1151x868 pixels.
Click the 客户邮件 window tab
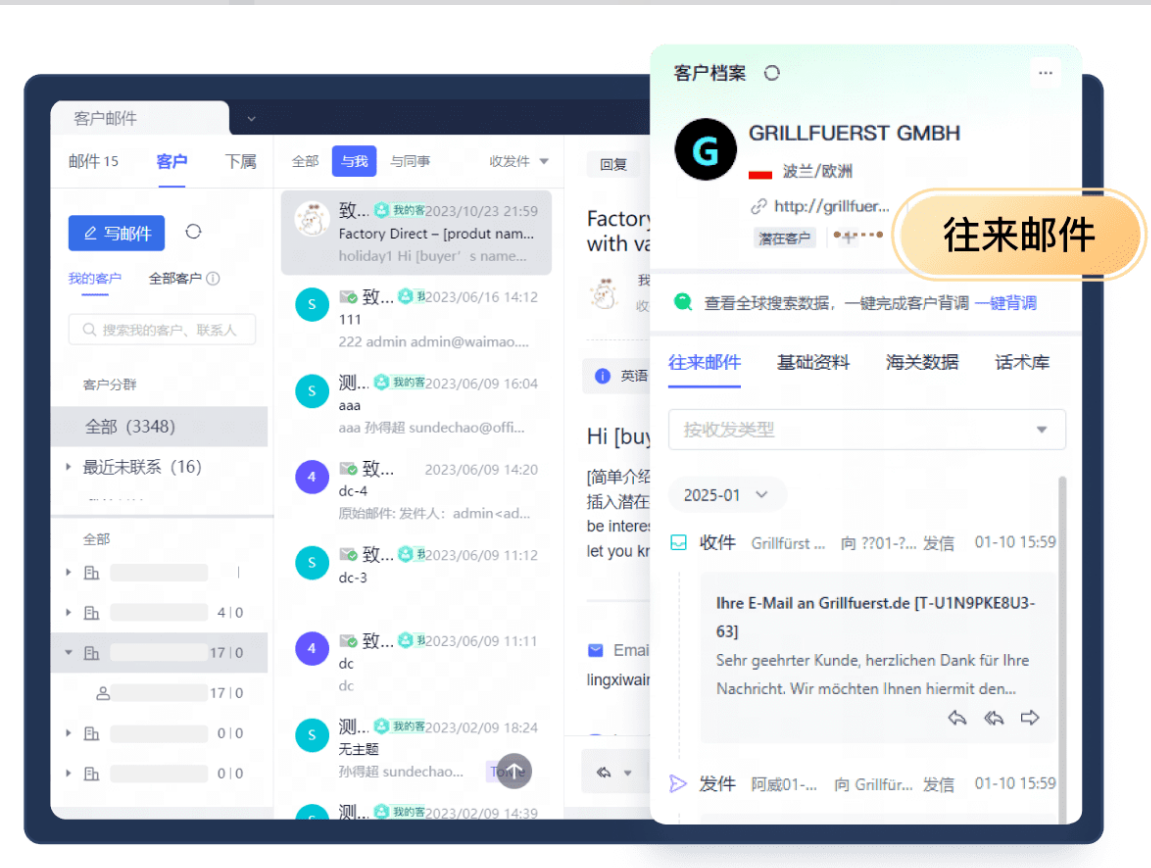[x=139, y=118]
